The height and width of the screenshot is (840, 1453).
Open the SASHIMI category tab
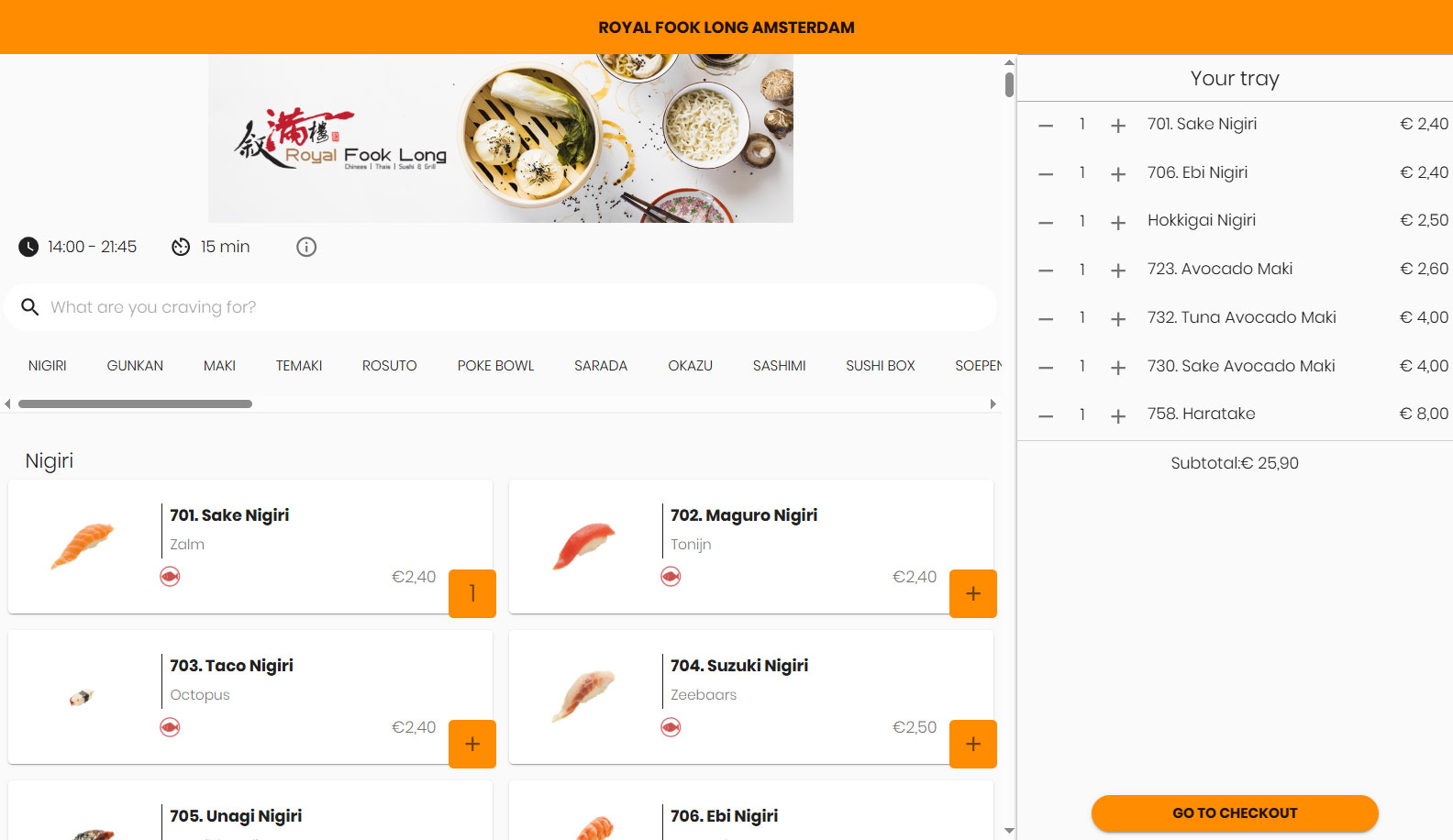pos(779,366)
